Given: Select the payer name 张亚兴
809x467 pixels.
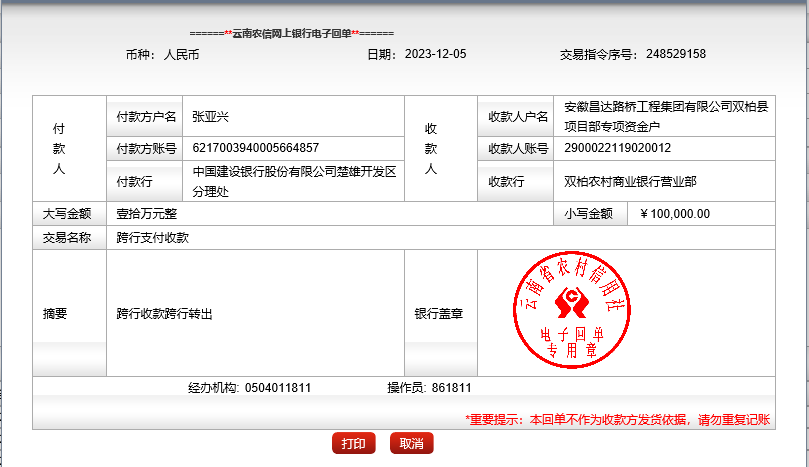Looking at the screenshot, I should point(211,117).
